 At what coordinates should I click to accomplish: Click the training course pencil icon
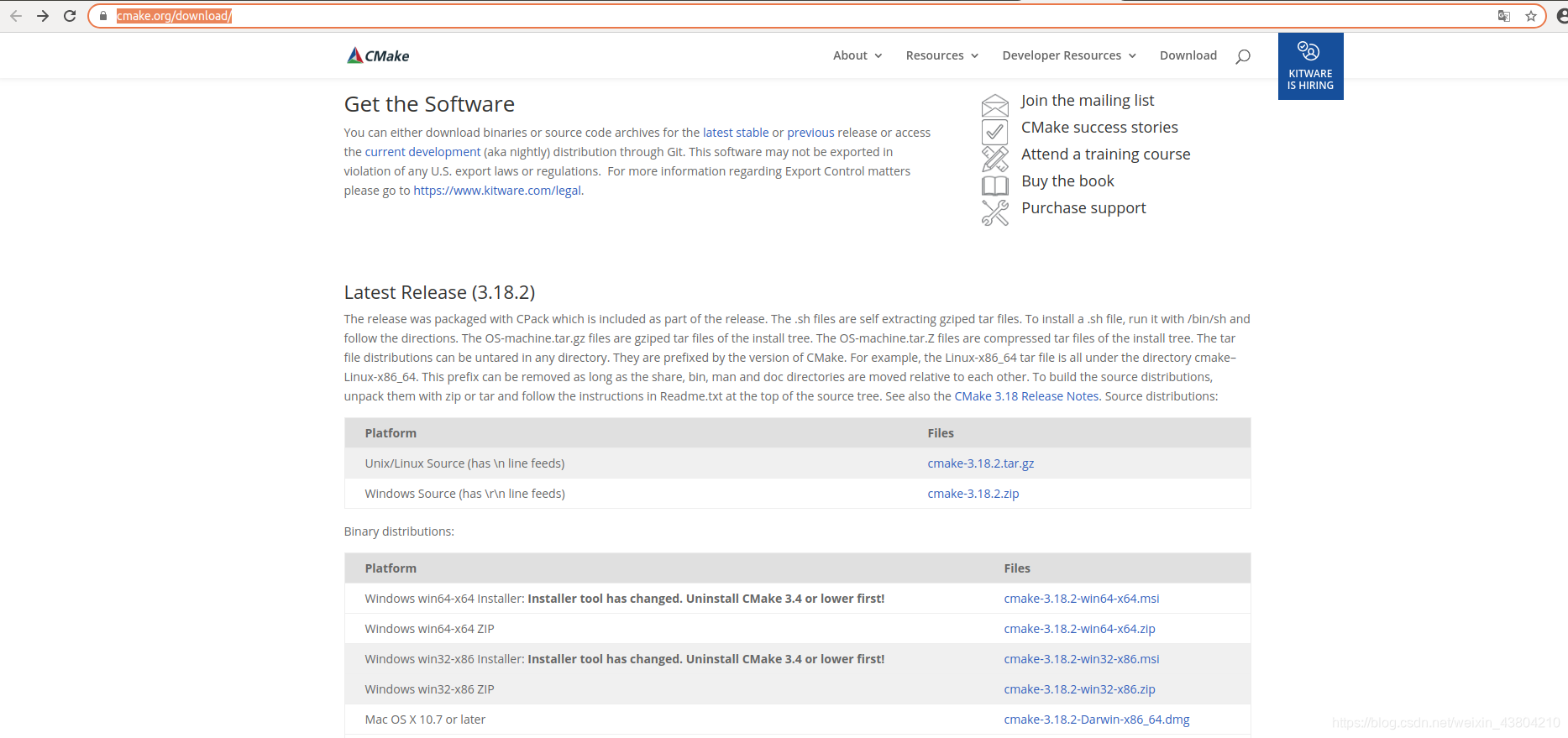(x=994, y=159)
